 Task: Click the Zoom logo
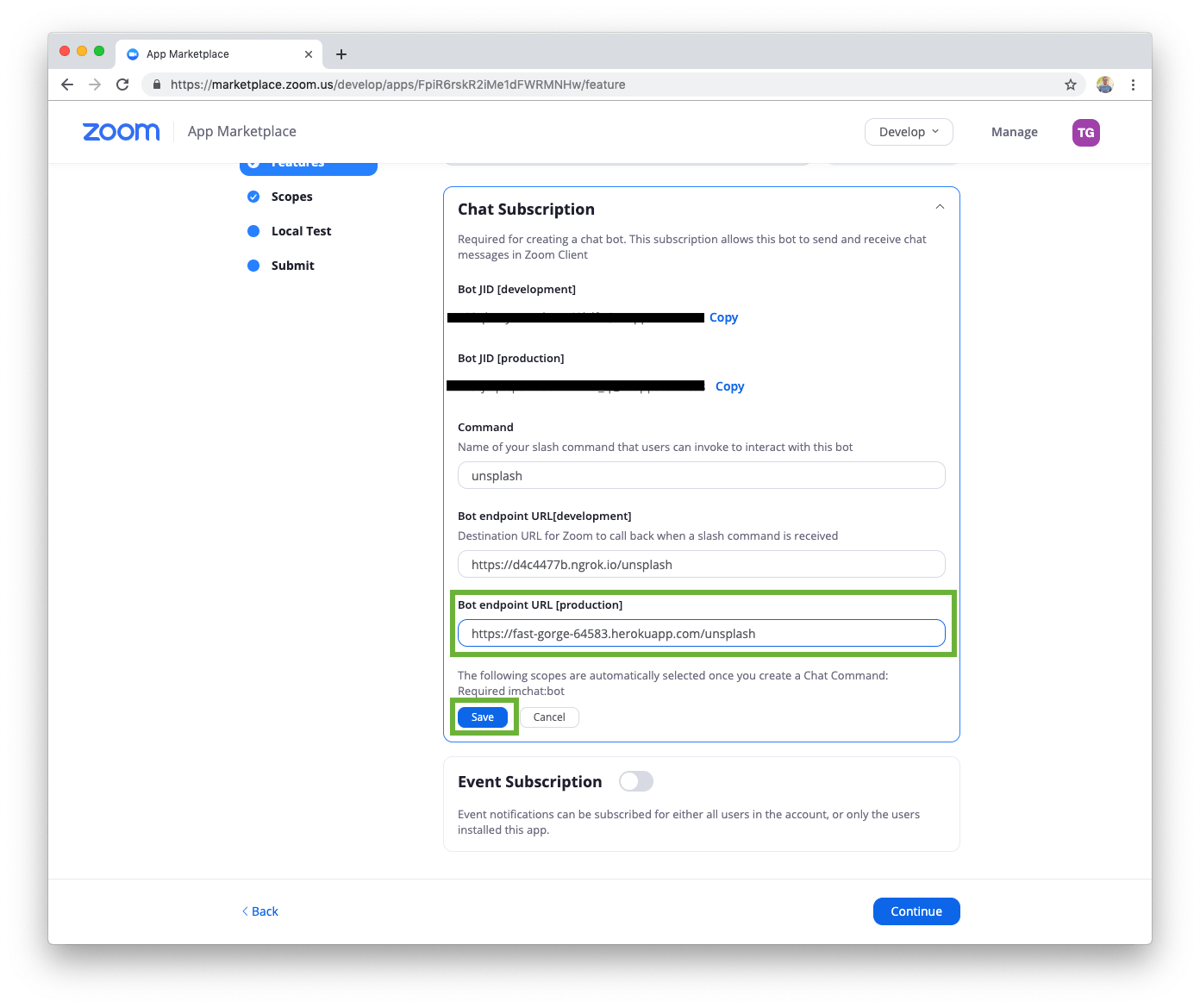click(x=122, y=131)
